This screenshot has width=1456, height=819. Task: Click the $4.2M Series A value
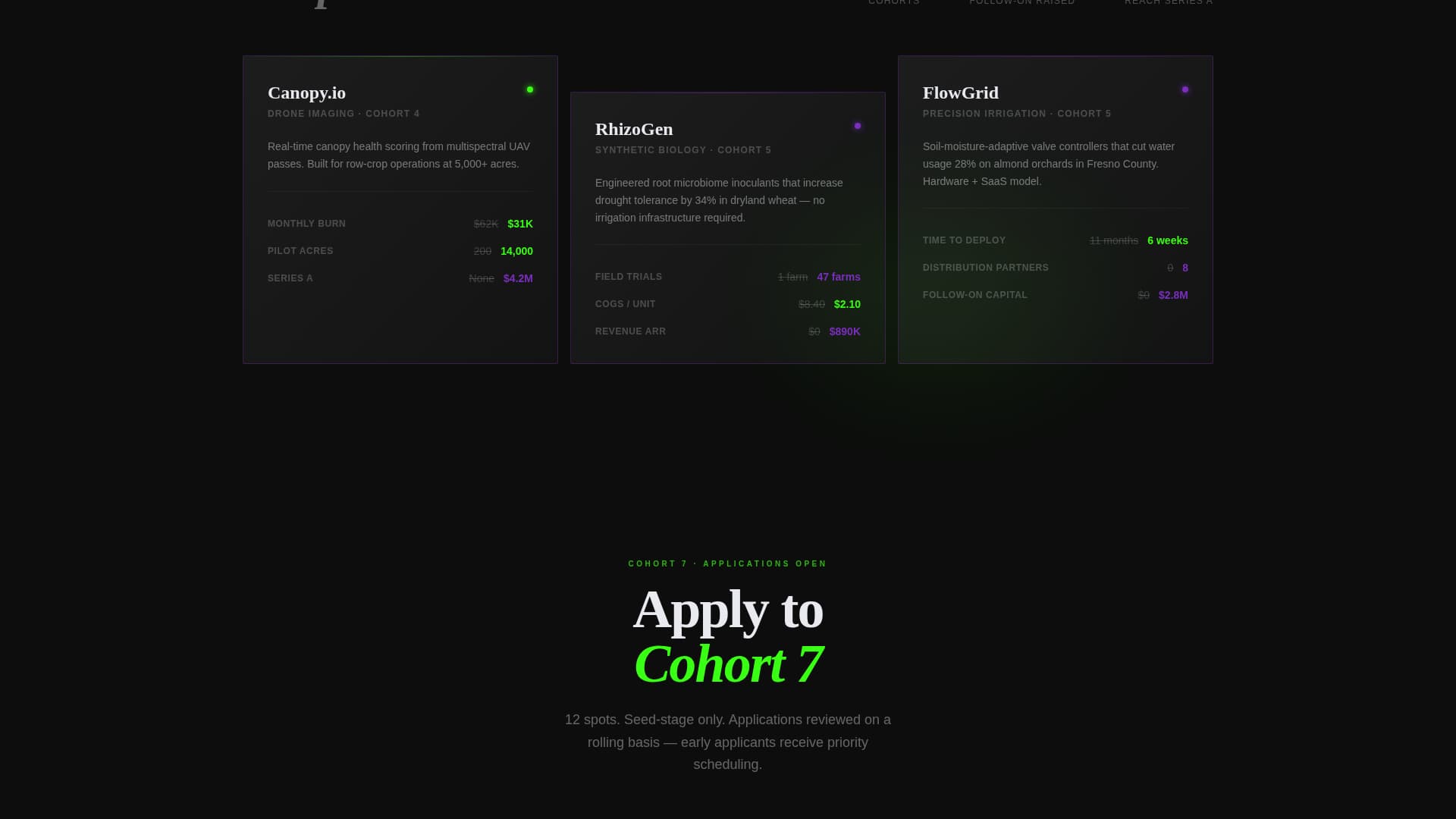pos(518,278)
